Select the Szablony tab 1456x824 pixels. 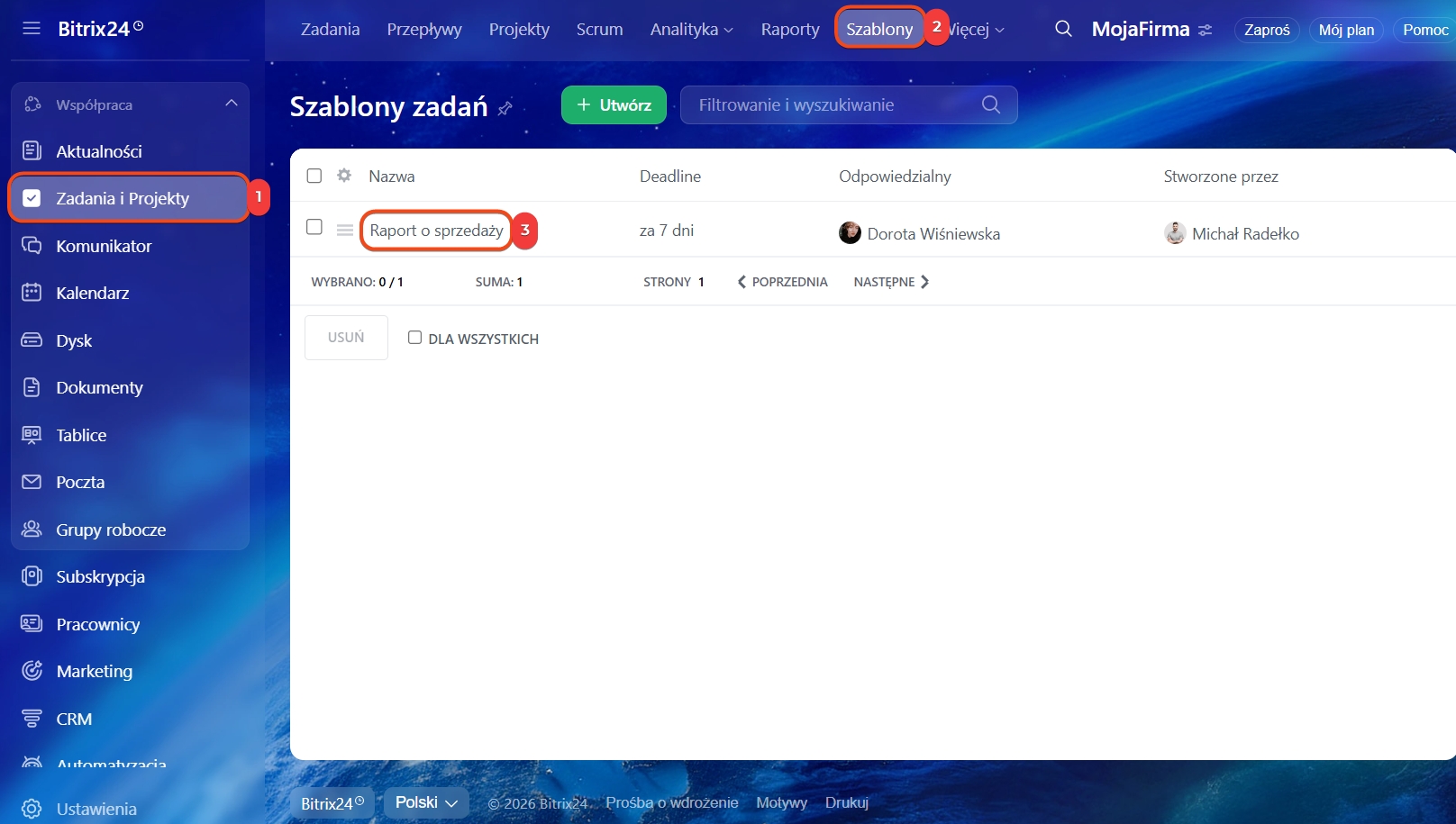coord(879,29)
